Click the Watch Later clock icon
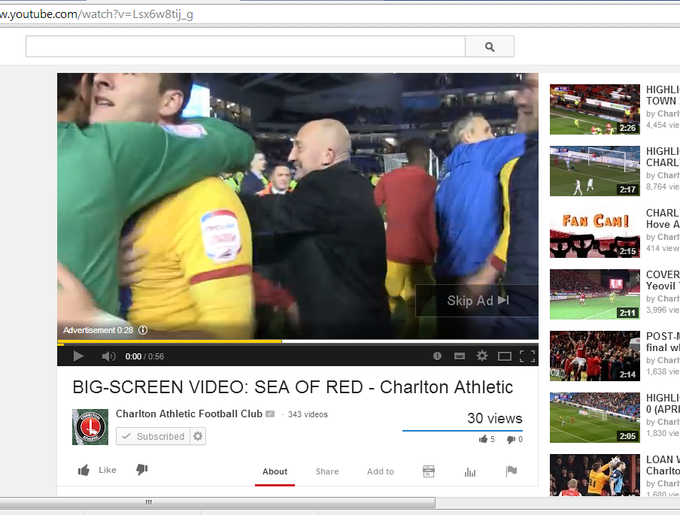 point(437,356)
